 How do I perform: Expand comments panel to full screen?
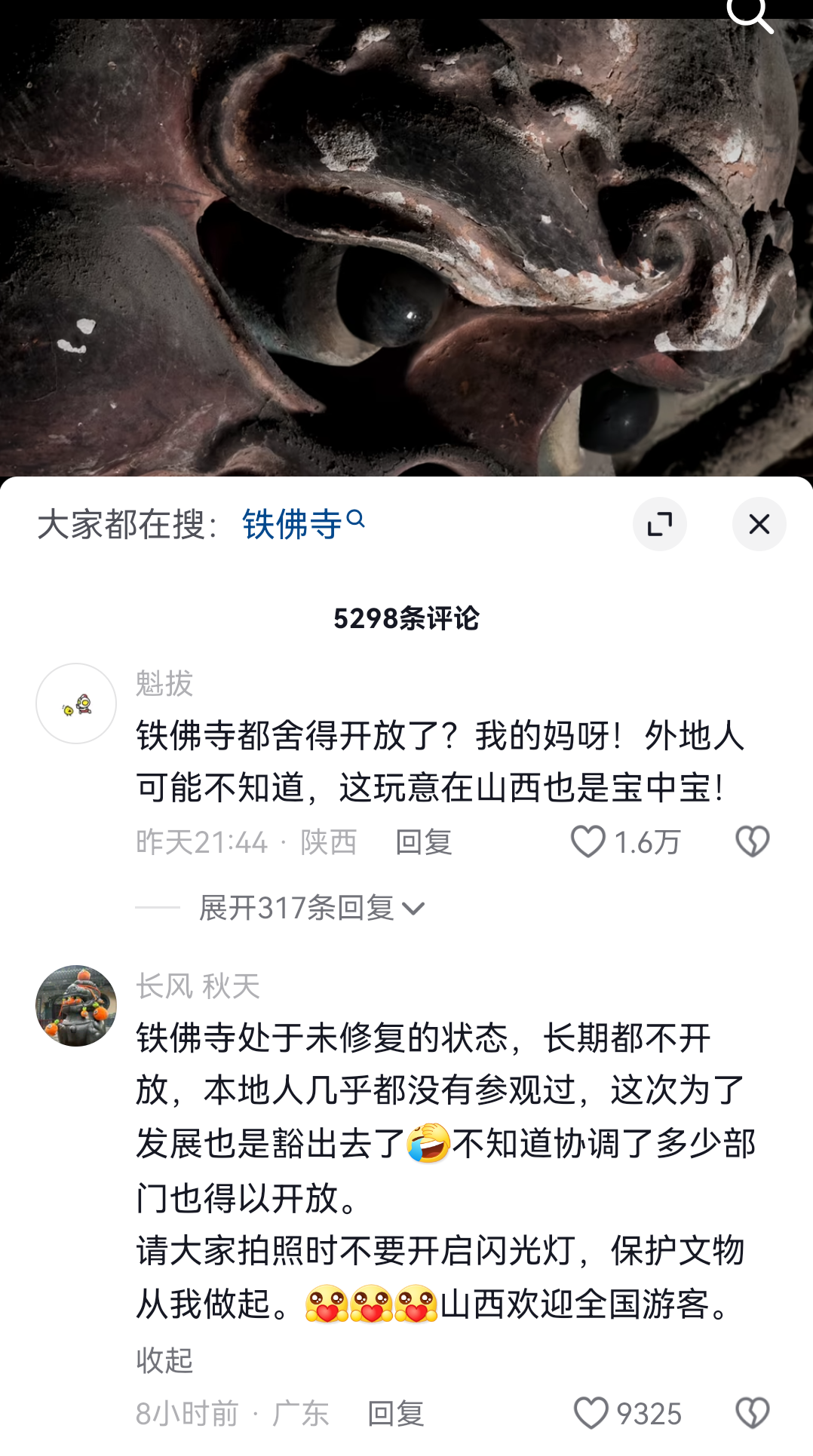pyautogui.click(x=660, y=524)
